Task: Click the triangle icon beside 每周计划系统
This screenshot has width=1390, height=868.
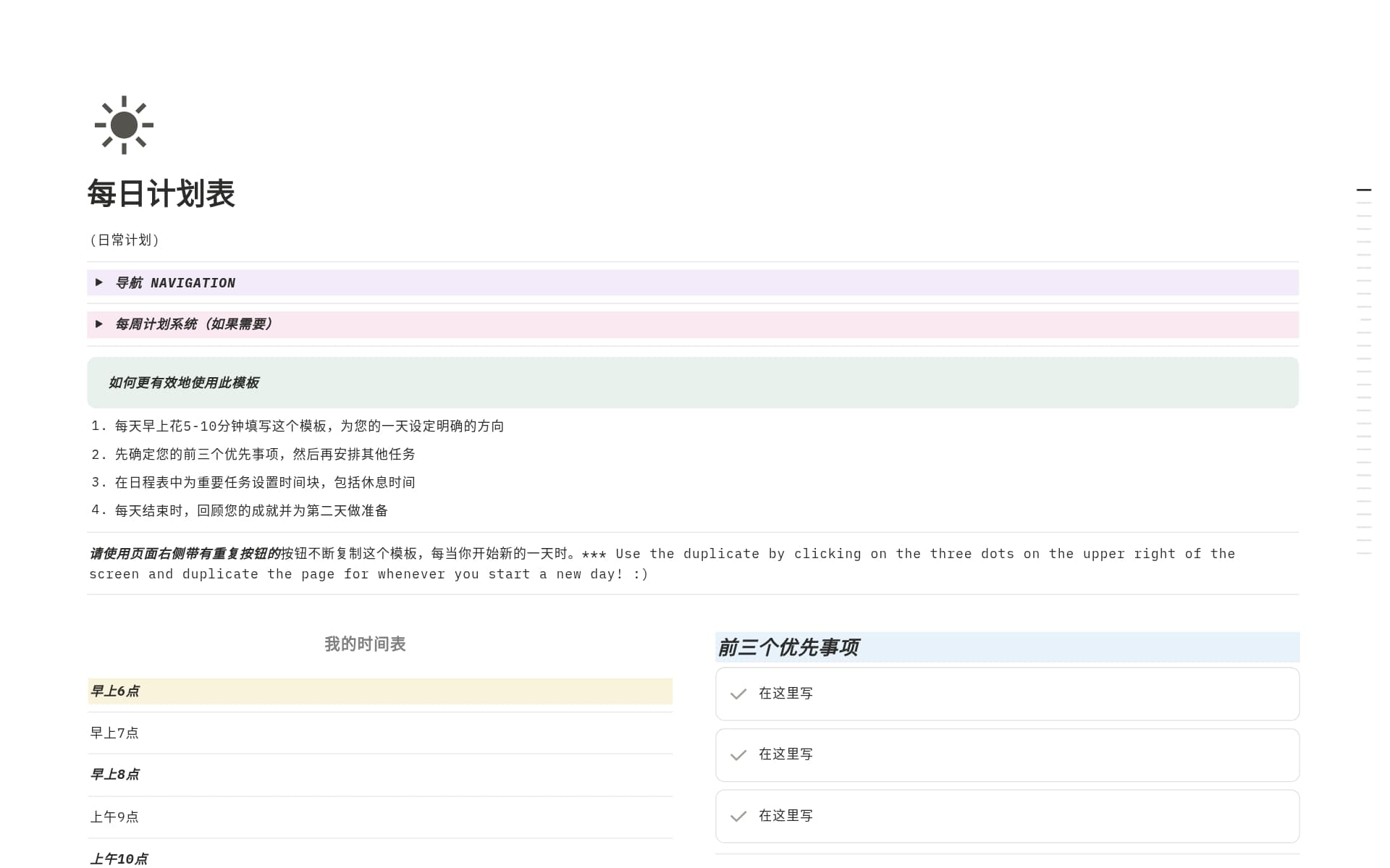Action: [x=100, y=324]
